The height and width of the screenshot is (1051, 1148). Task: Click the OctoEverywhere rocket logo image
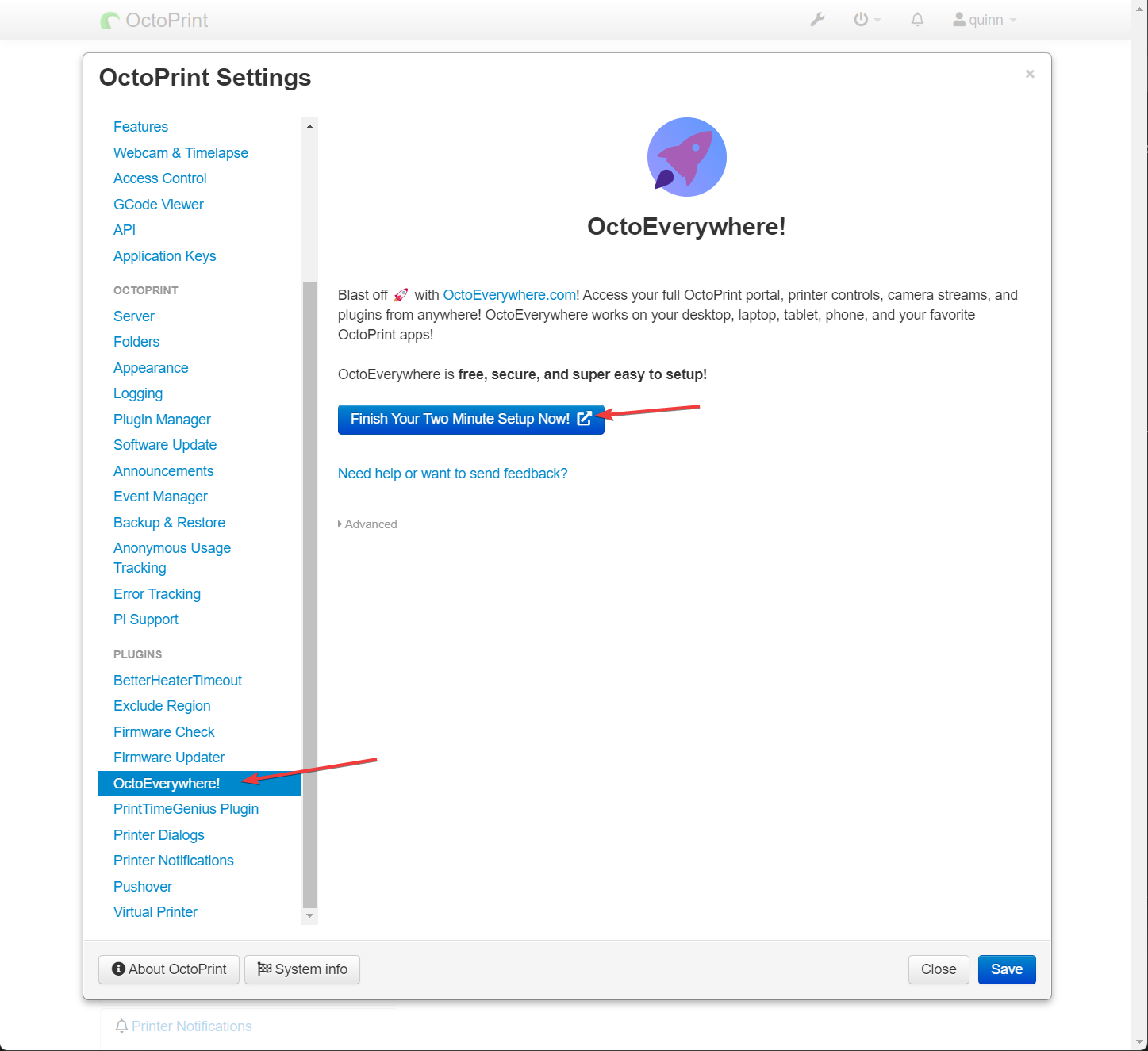click(x=686, y=156)
